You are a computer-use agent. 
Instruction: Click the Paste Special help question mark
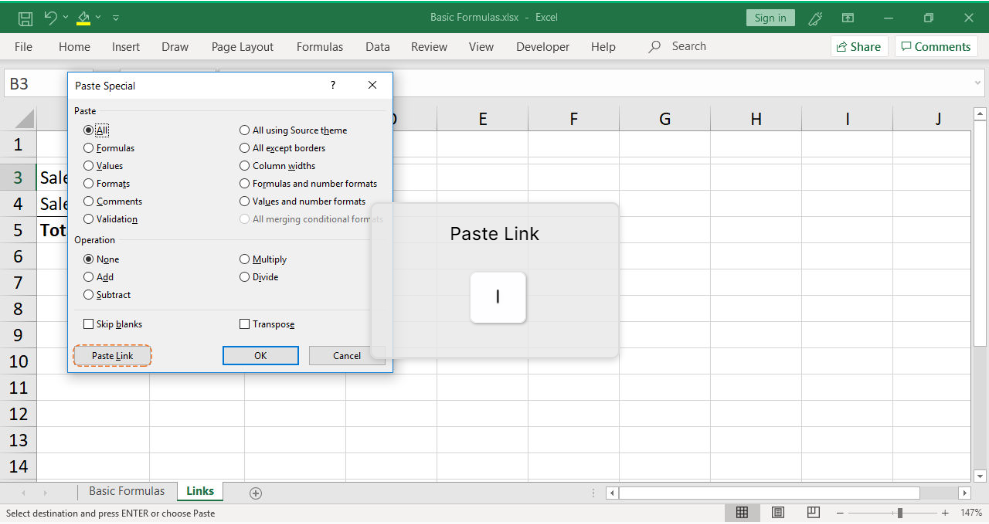pyautogui.click(x=333, y=85)
